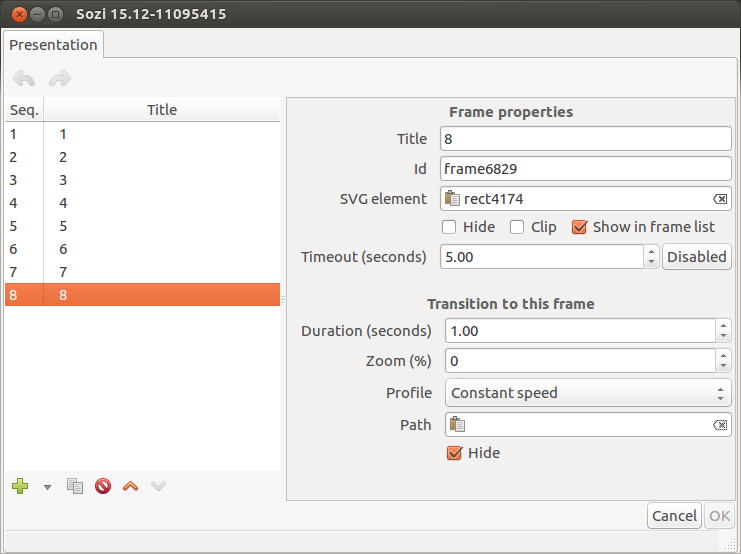Viewport: 741px width, 554px height.
Task: Open the Profile Constant speed dropdown
Action: click(x=588, y=393)
